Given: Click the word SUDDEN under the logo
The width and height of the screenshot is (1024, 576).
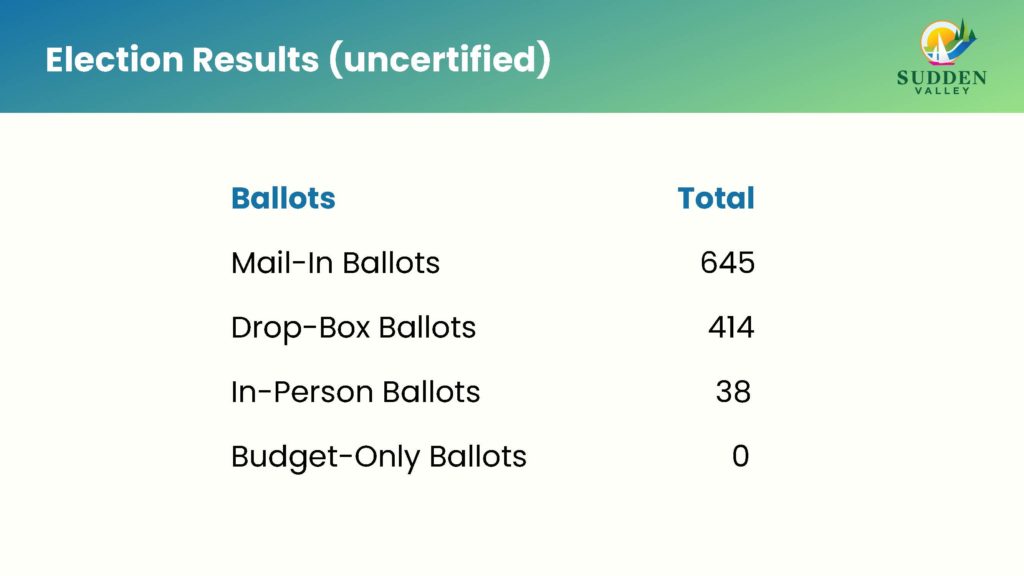Looking at the screenshot, I should (941, 77).
